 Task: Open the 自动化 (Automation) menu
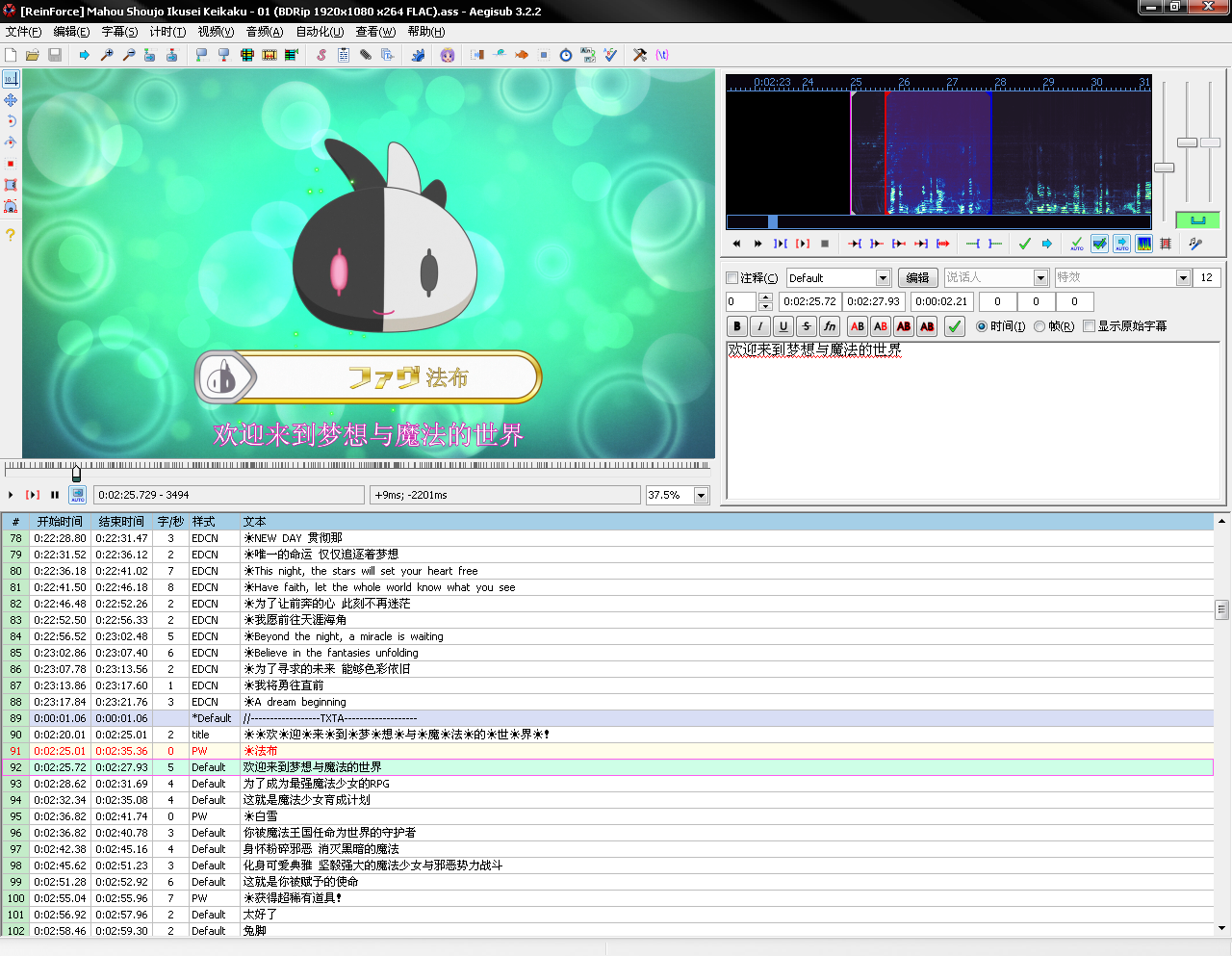[x=320, y=32]
